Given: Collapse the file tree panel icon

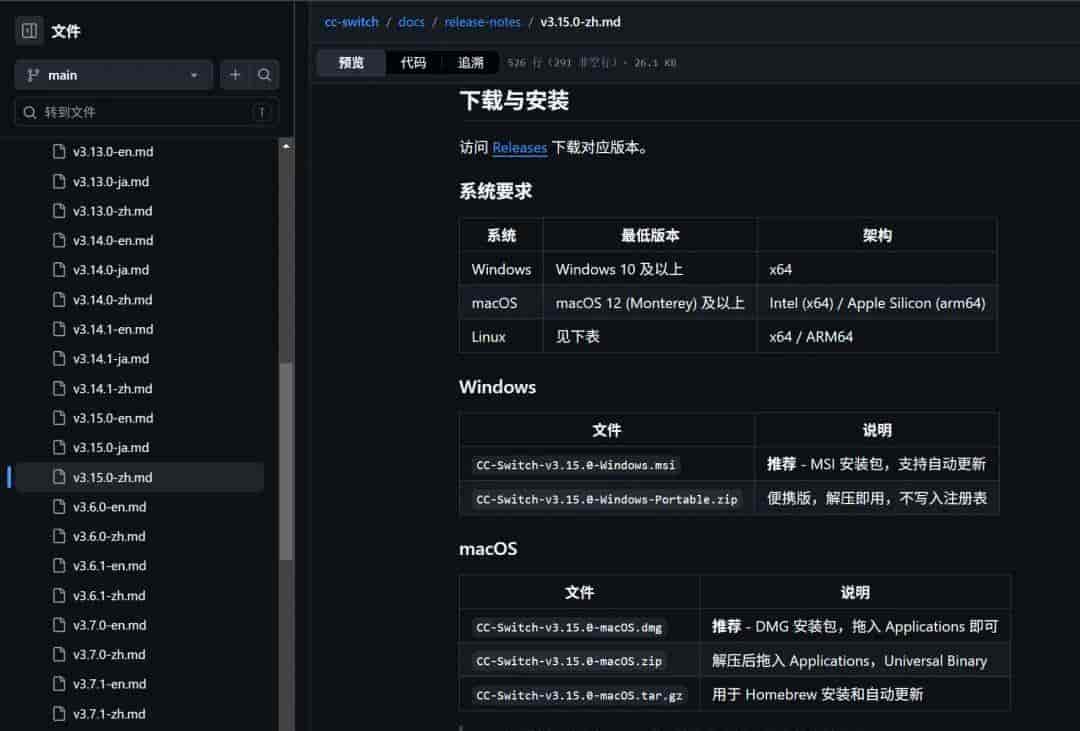Looking at the screenshot, I should pyautogui.click(x=30, y=31).
